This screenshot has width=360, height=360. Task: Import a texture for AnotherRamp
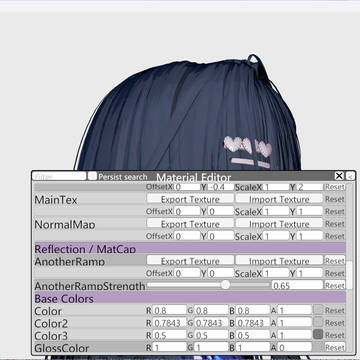(x=279, y=261)
